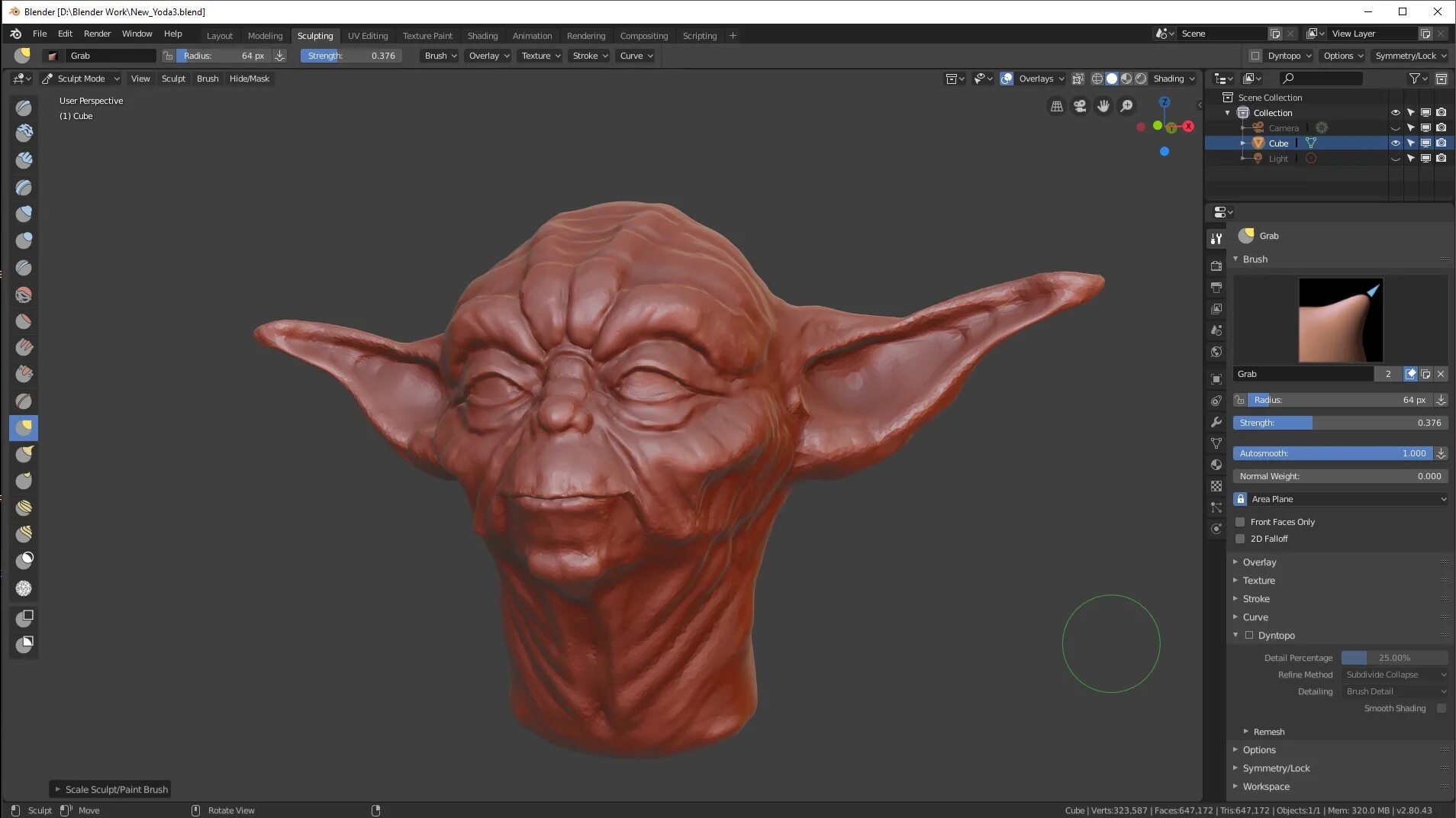Enable Dyntopo checkbox in brush panel

click(1249, 635)
